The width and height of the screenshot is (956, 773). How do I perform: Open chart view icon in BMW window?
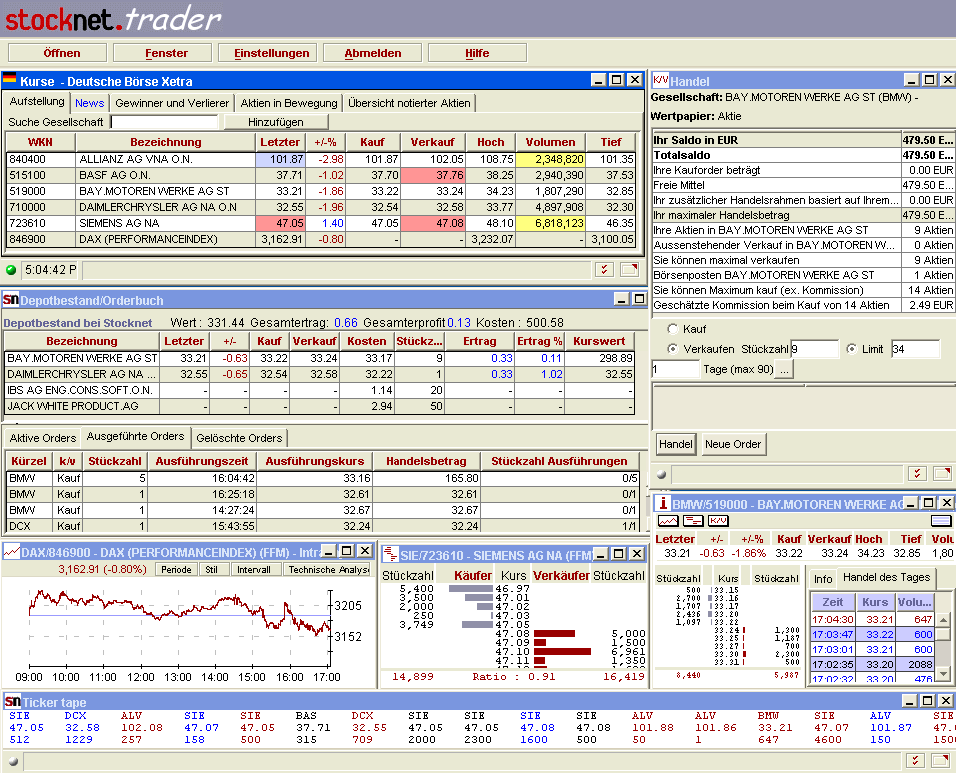click(667, 521)
